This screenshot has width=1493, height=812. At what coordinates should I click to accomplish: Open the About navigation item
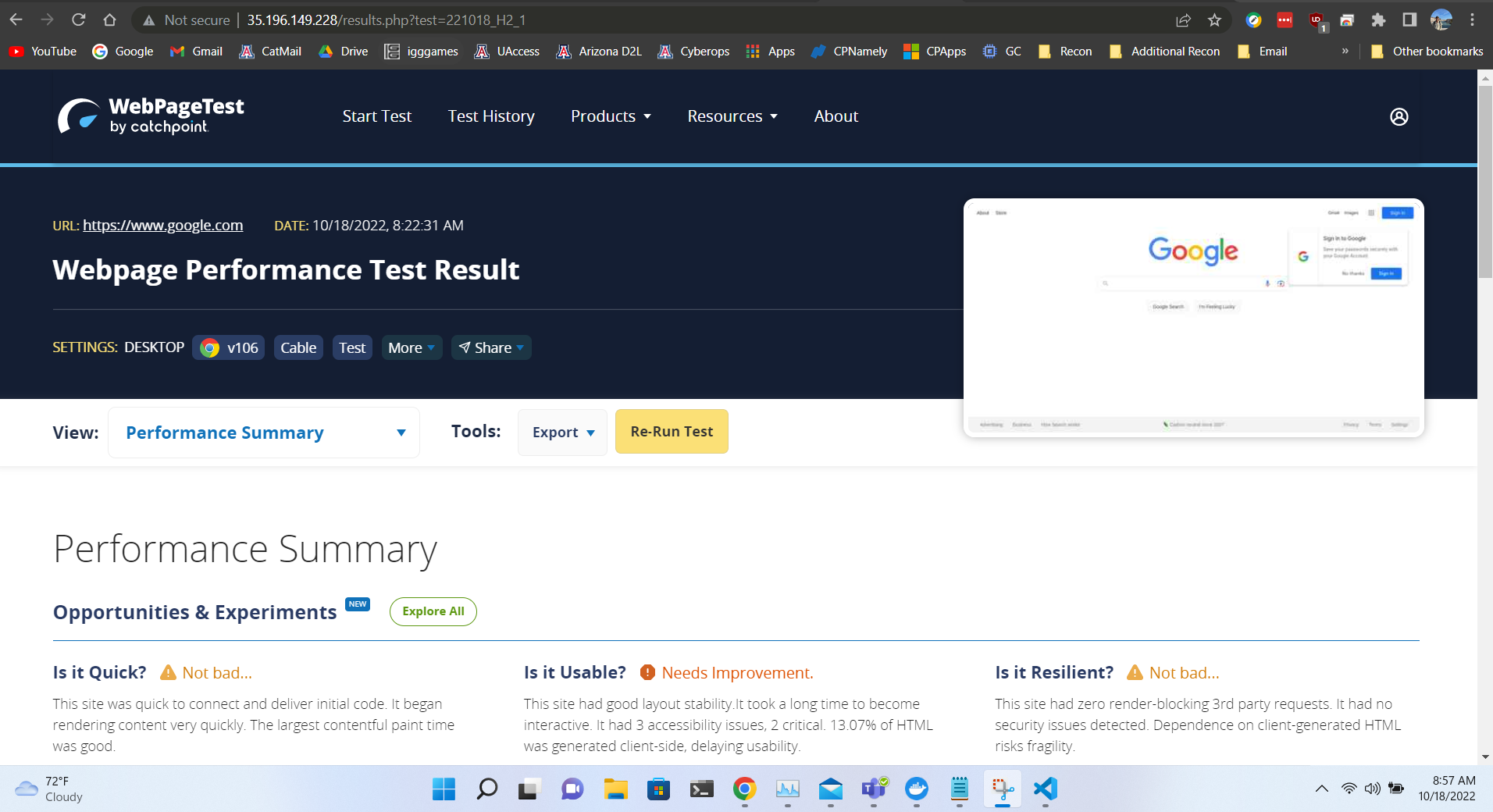pos(836,116)
